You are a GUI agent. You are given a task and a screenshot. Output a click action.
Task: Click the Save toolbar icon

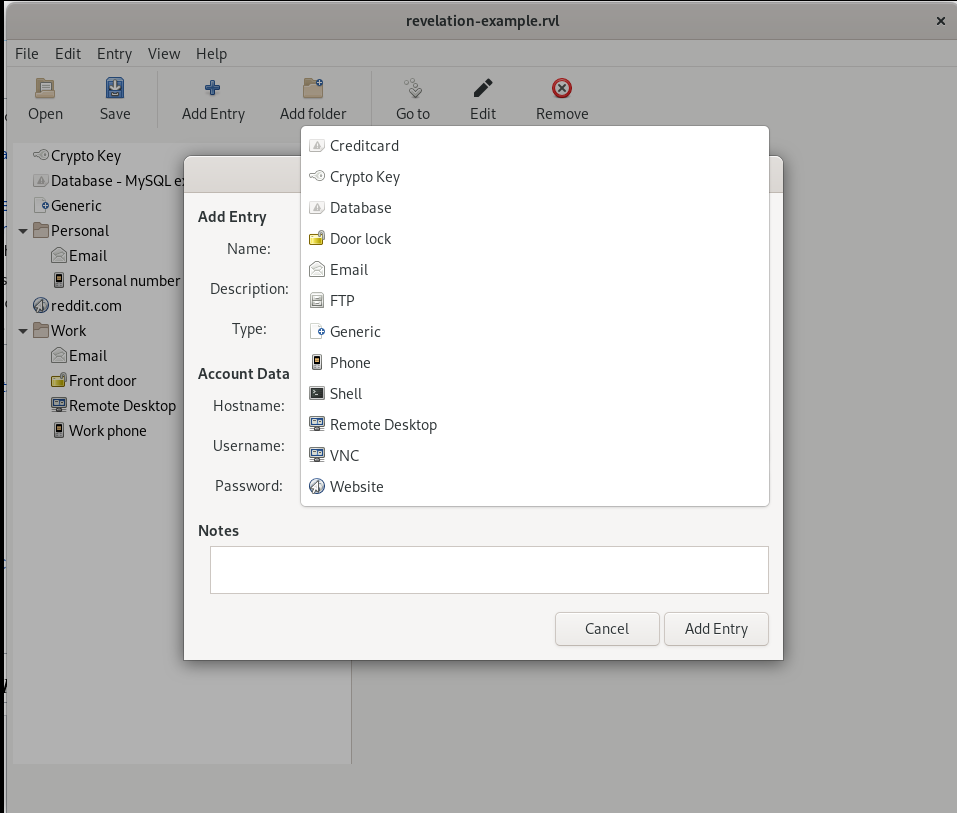coord(115,89)
